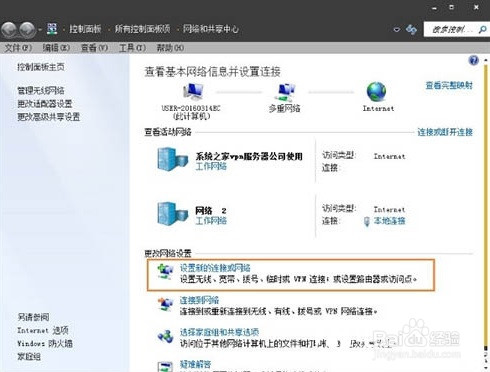Click the icon beside 连接到网络
The width and height of the screenshot is (490, 372).
click(x=166, y=304)
